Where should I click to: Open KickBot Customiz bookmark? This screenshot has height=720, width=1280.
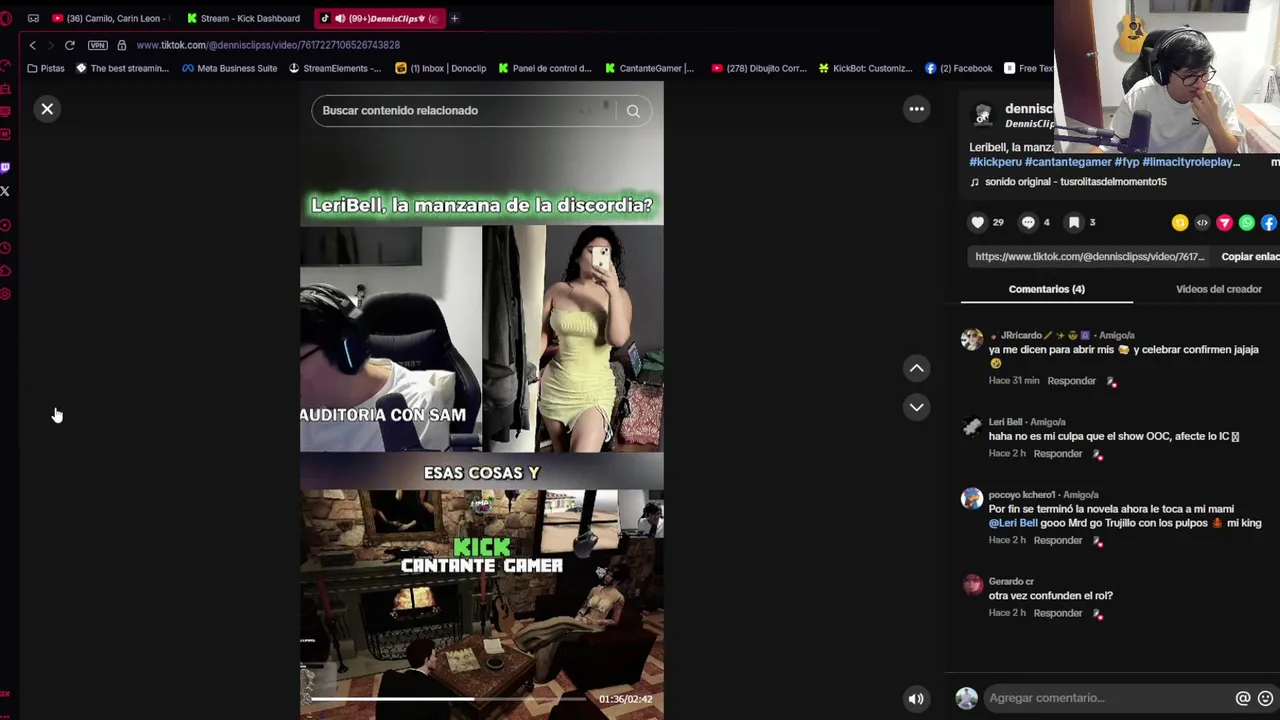pyautogui.click(x=865, y=68)
